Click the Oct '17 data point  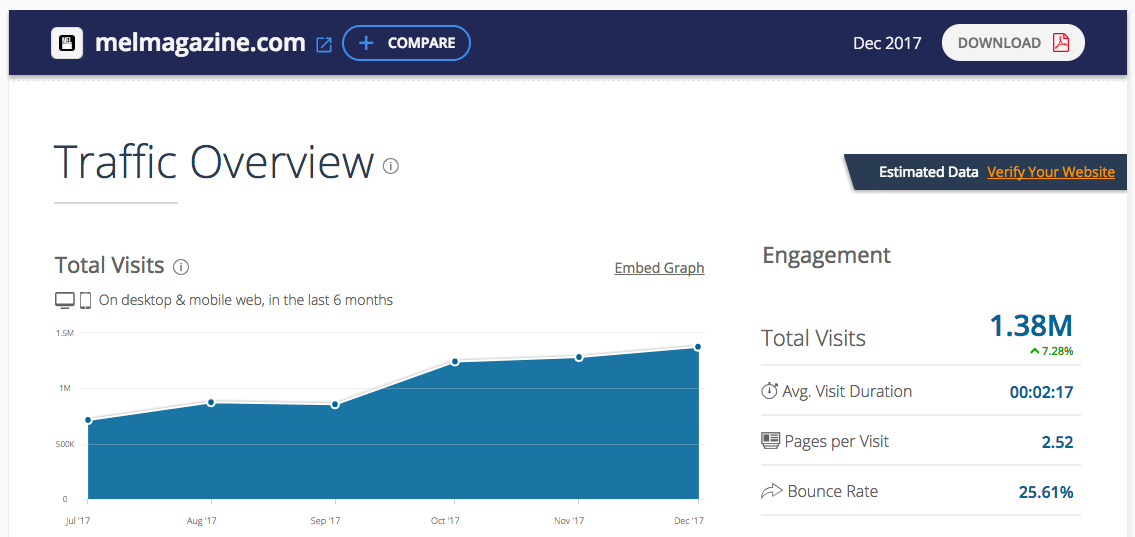tap(455, 362)
